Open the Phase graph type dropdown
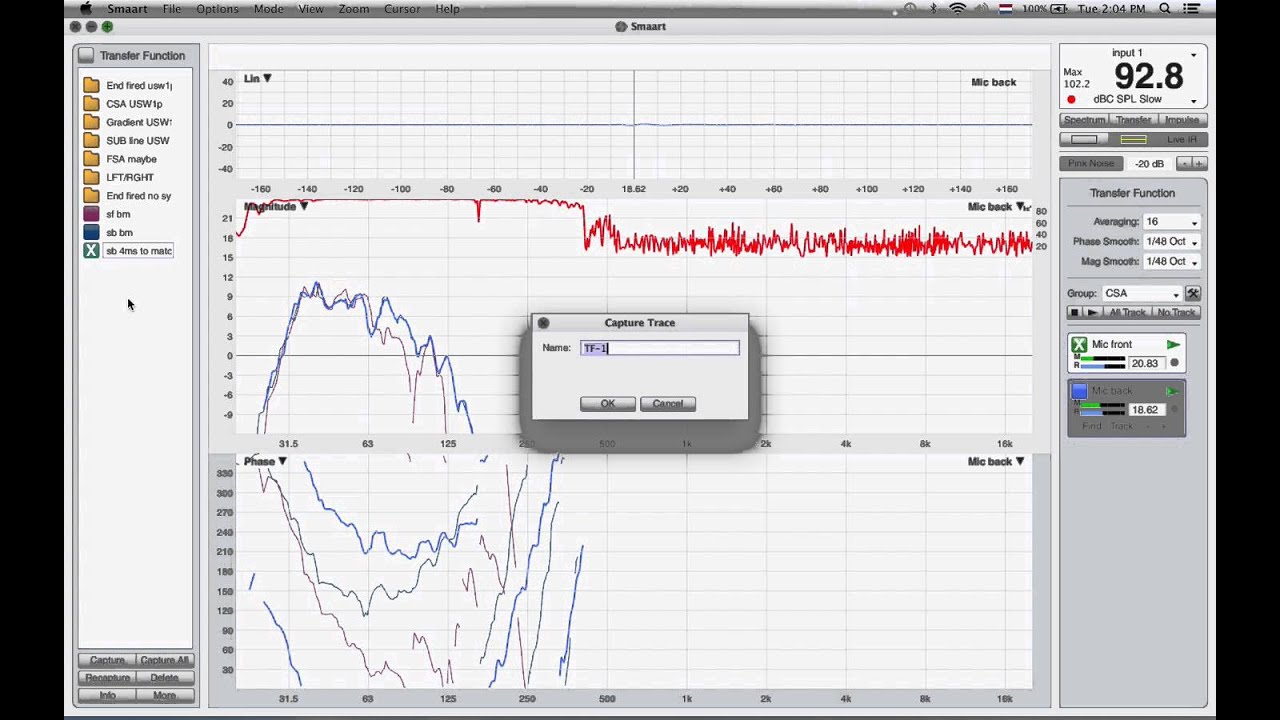The width and height of the screenshot is (1280, 720). (265, 461)
